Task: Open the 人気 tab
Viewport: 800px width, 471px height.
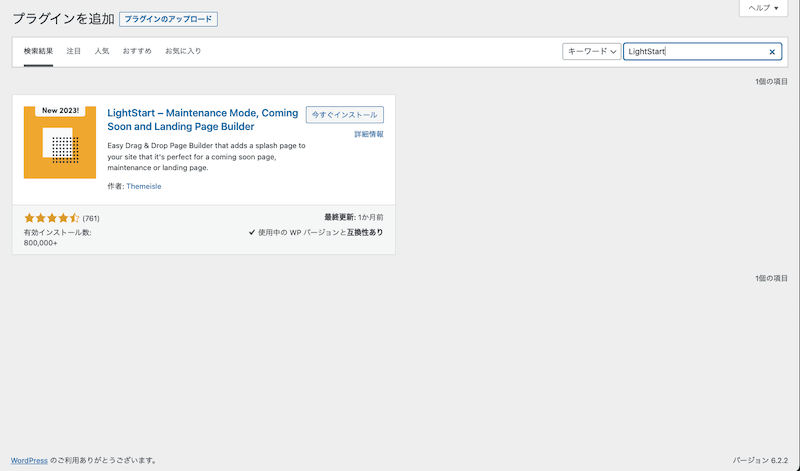Action: click(102, 51)
